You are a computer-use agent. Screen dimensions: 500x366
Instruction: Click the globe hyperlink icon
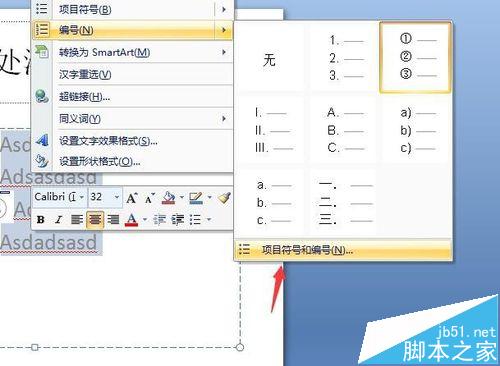(x=42, y=96)
